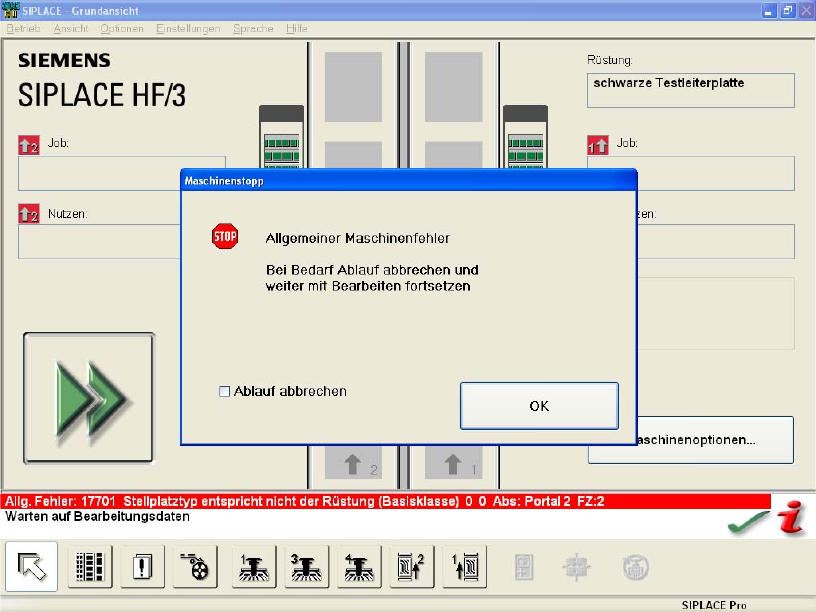Screen dimensions: 816x612
Task: Open the feeder table grid icon
Action: [x=90, y=566]
